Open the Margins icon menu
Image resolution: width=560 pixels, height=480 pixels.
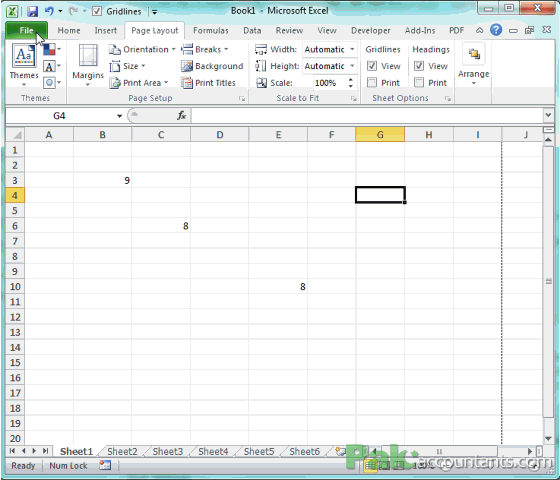pyautogui.click(x=88, y=56)
